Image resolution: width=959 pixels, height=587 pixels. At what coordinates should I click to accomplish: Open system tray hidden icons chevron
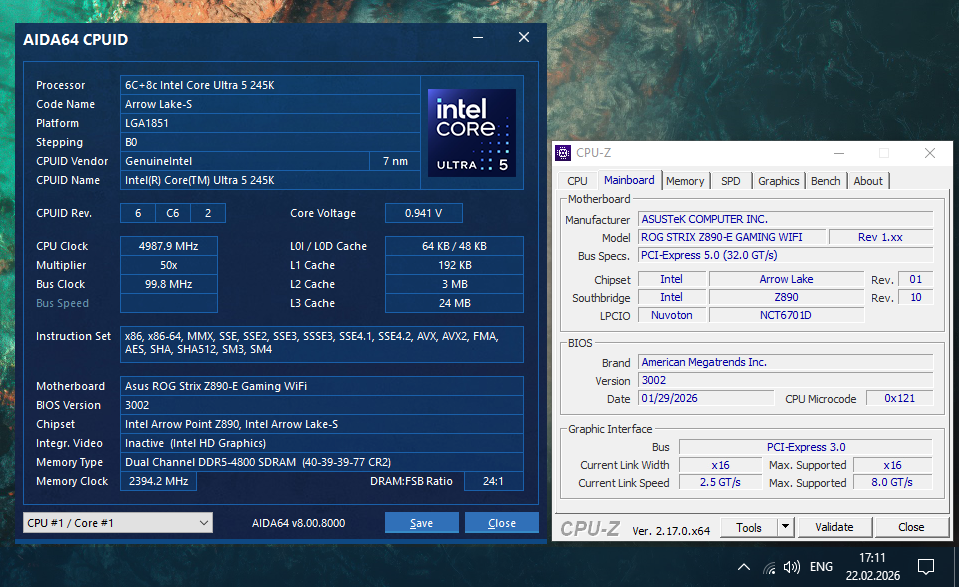744,567
